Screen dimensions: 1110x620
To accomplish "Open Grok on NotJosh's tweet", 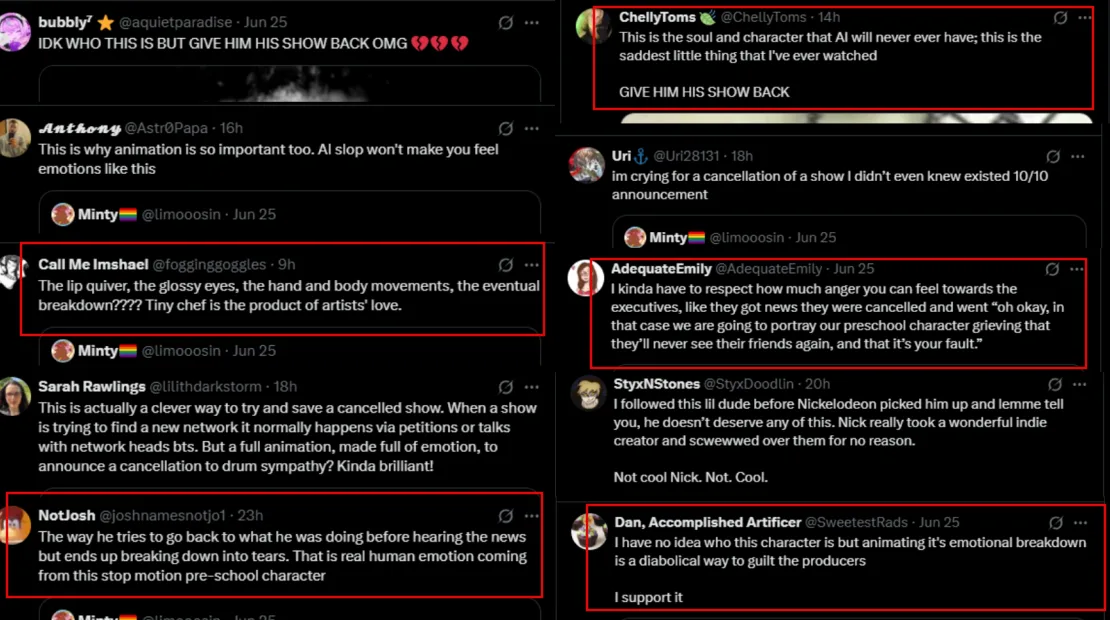I will [x=506, y=516].
